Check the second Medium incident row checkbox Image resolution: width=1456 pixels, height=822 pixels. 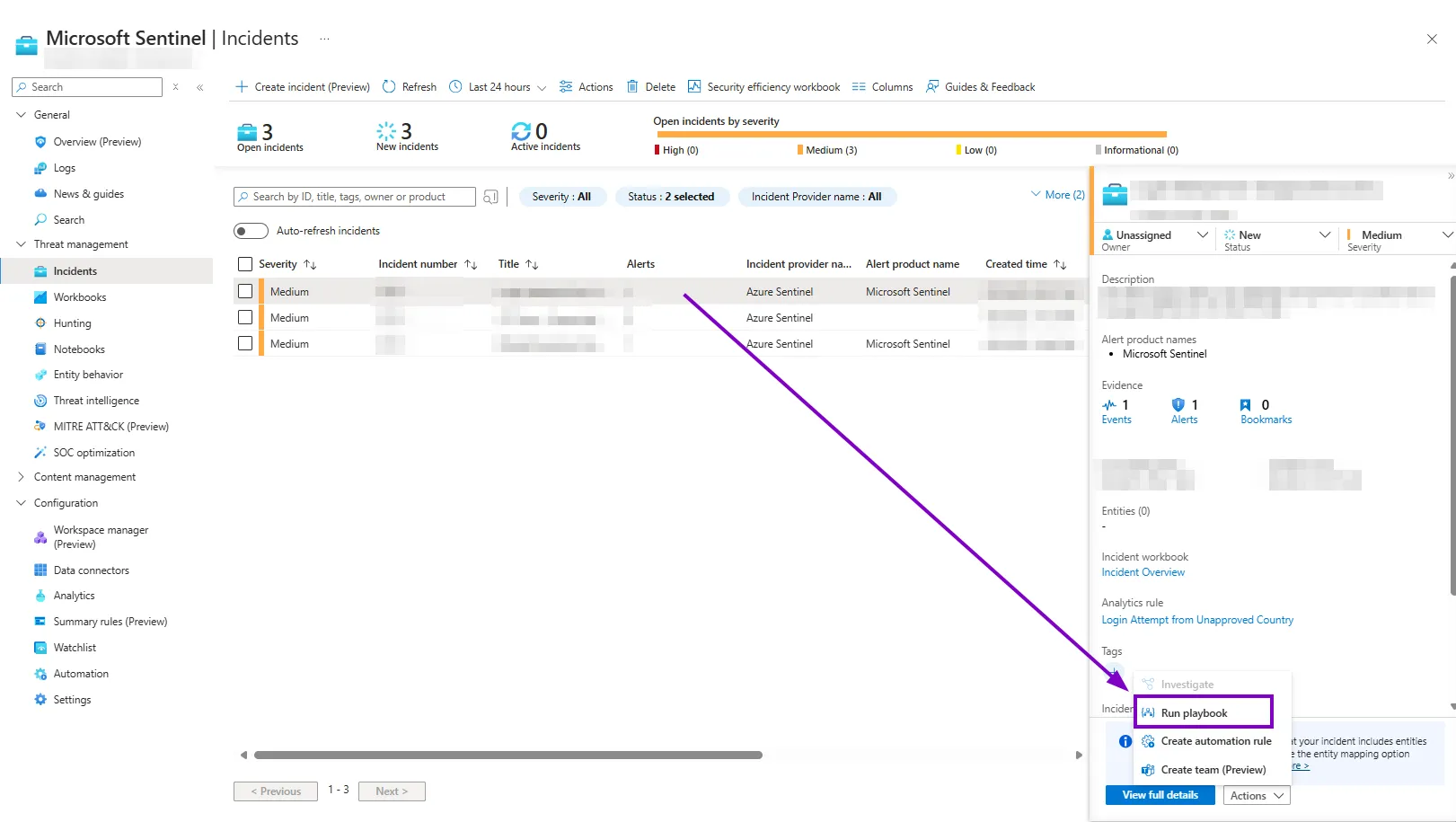pyautogui.click(x=245, y=317)
